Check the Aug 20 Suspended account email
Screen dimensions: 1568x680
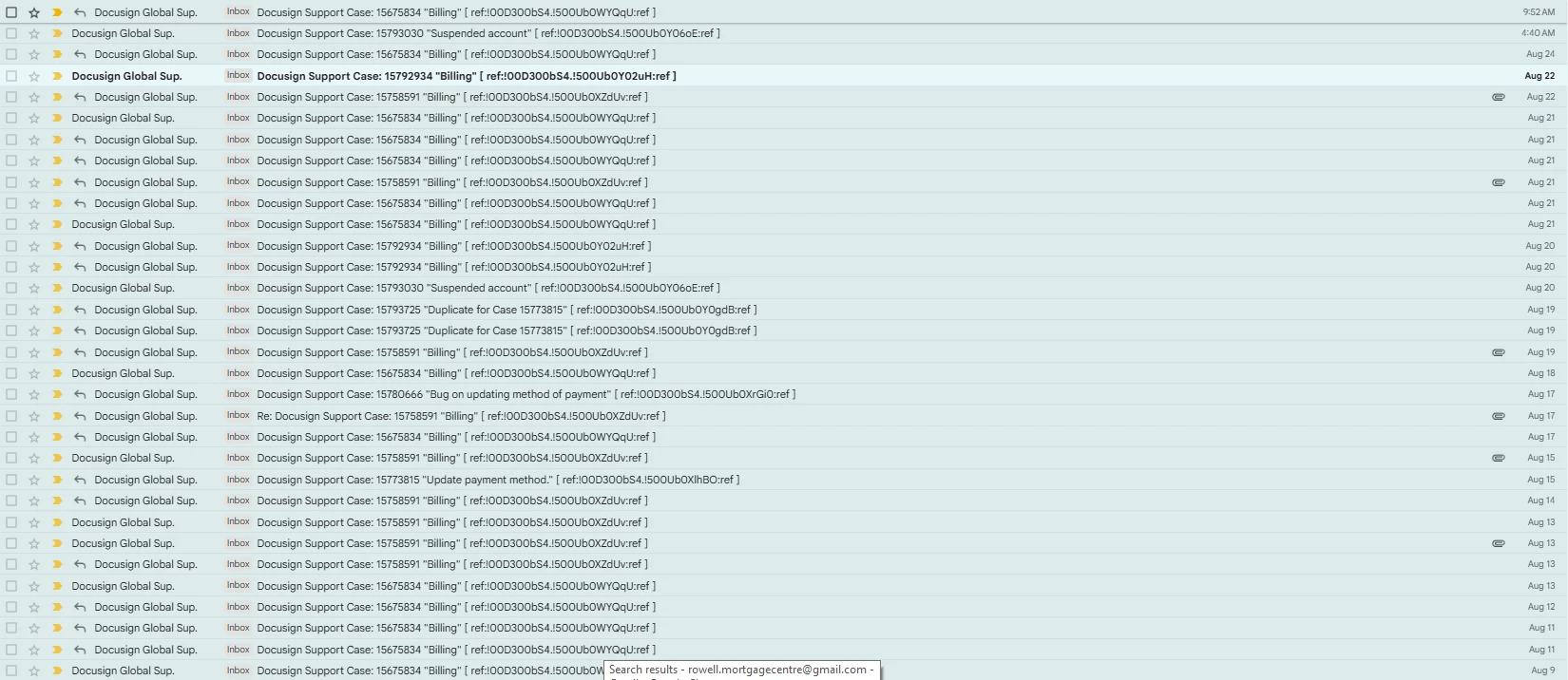tap(11, 288)
